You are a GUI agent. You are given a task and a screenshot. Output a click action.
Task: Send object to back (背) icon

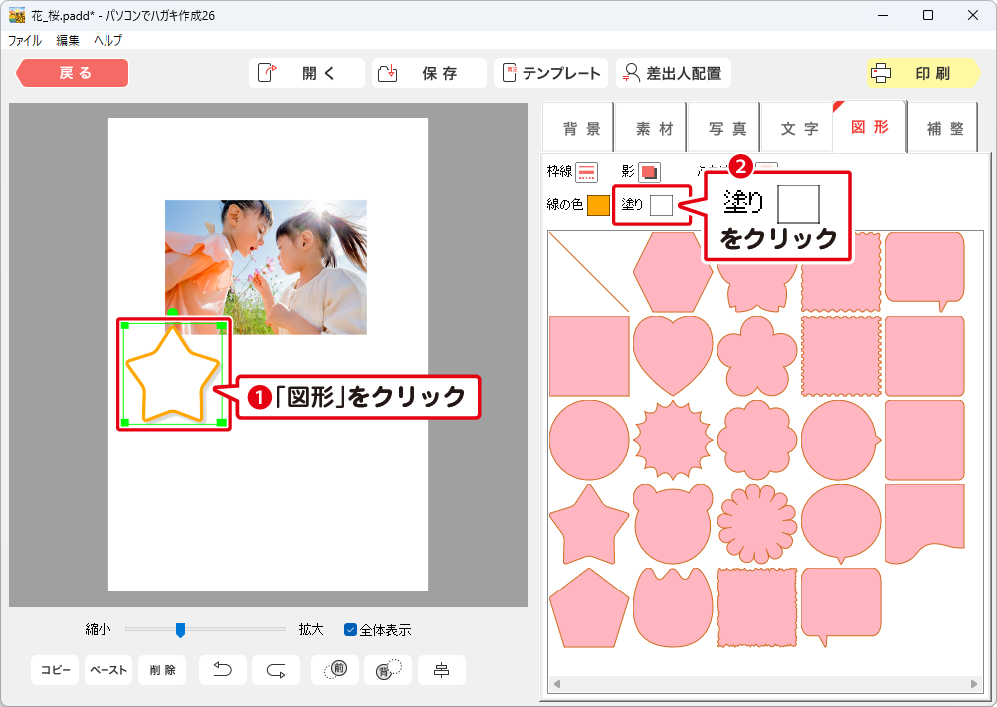coord(387,670)
